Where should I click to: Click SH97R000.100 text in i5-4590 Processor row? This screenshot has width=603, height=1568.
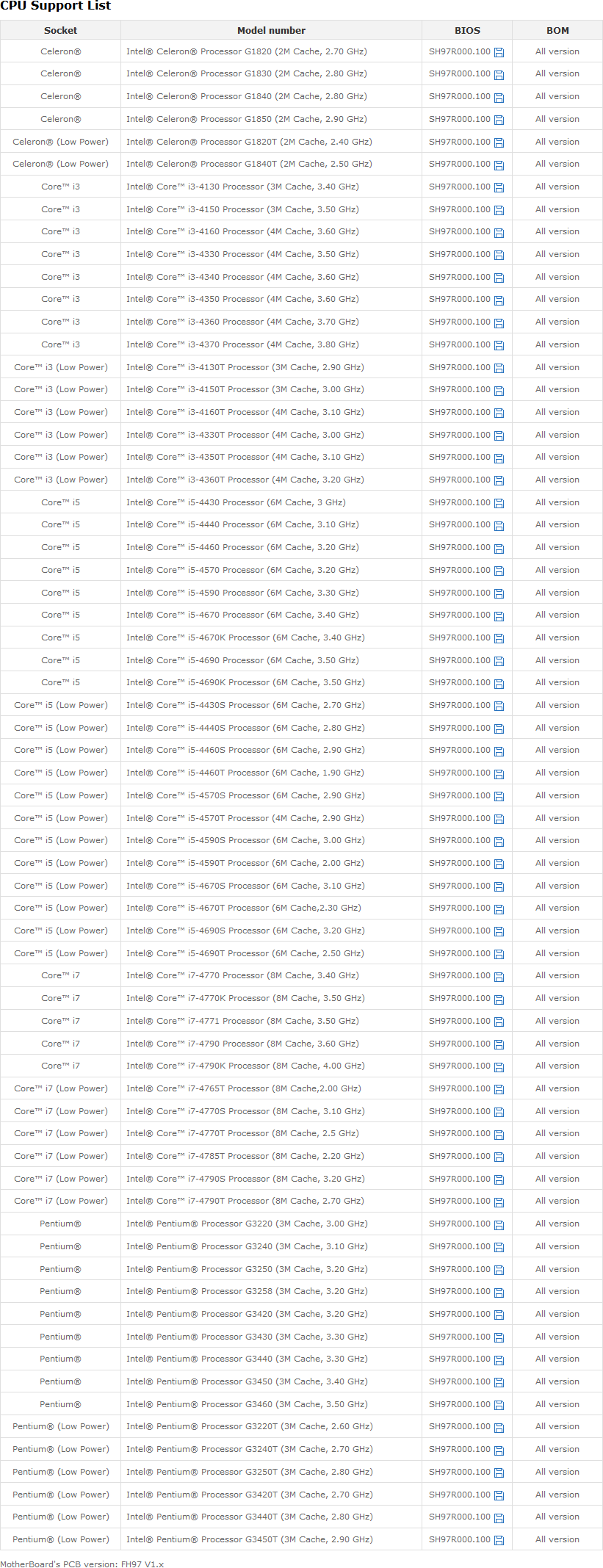tap(460, 593)
